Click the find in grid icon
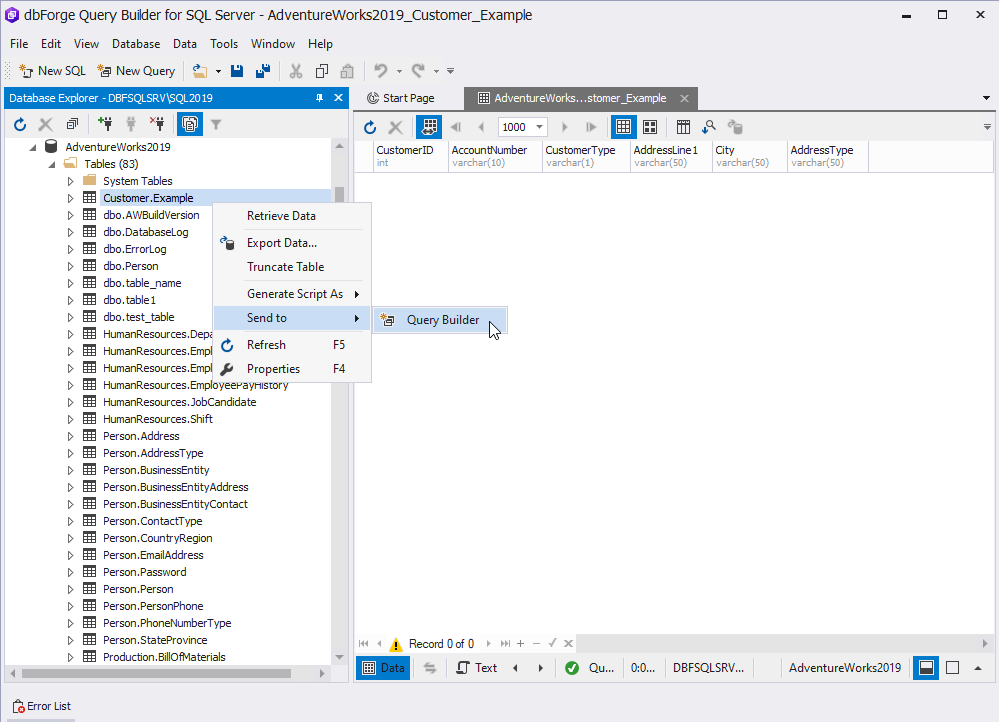The image size is (999, 722). (x=708, y=127)
